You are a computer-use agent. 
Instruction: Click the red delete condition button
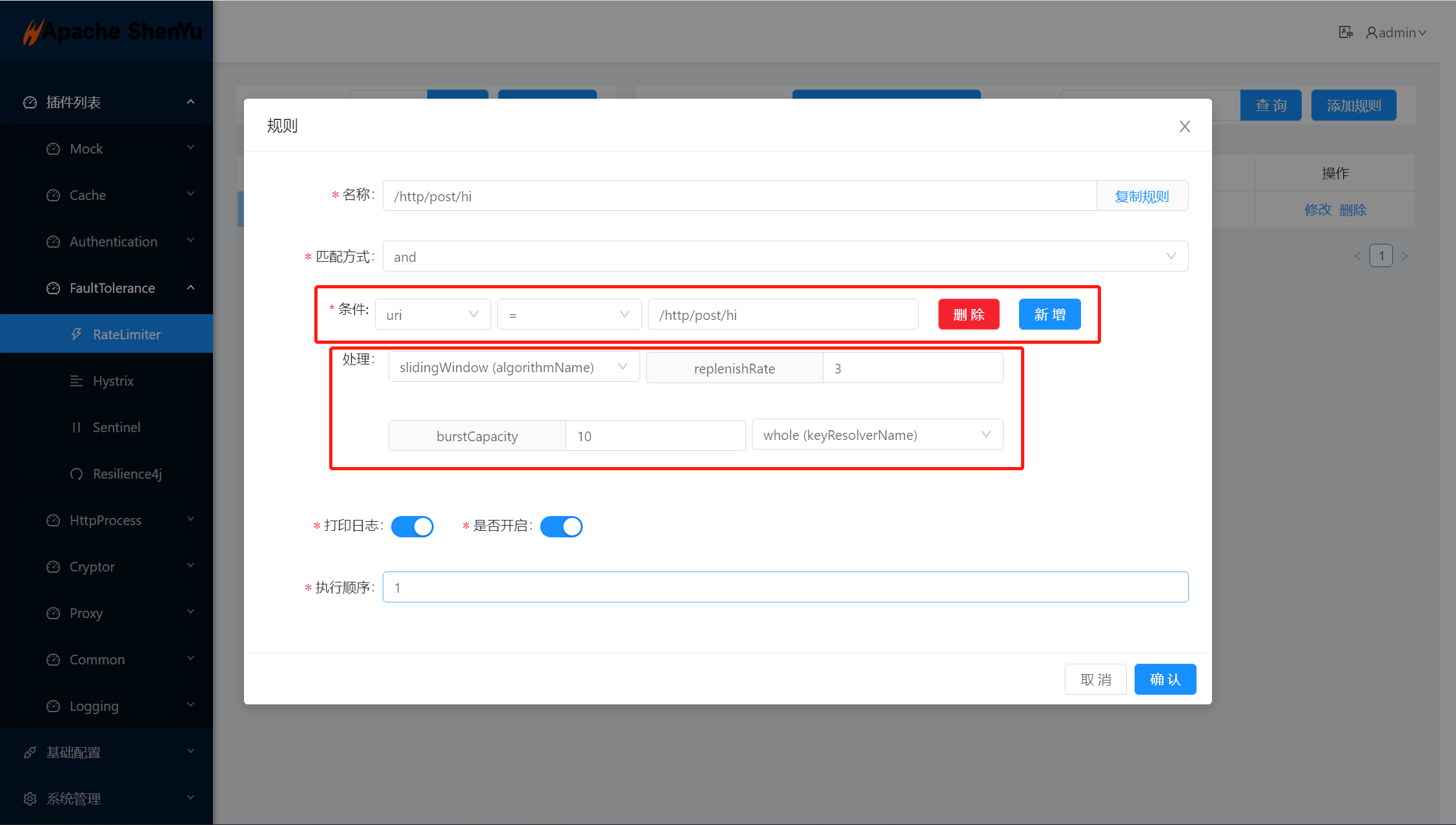[x=968, y=314]
